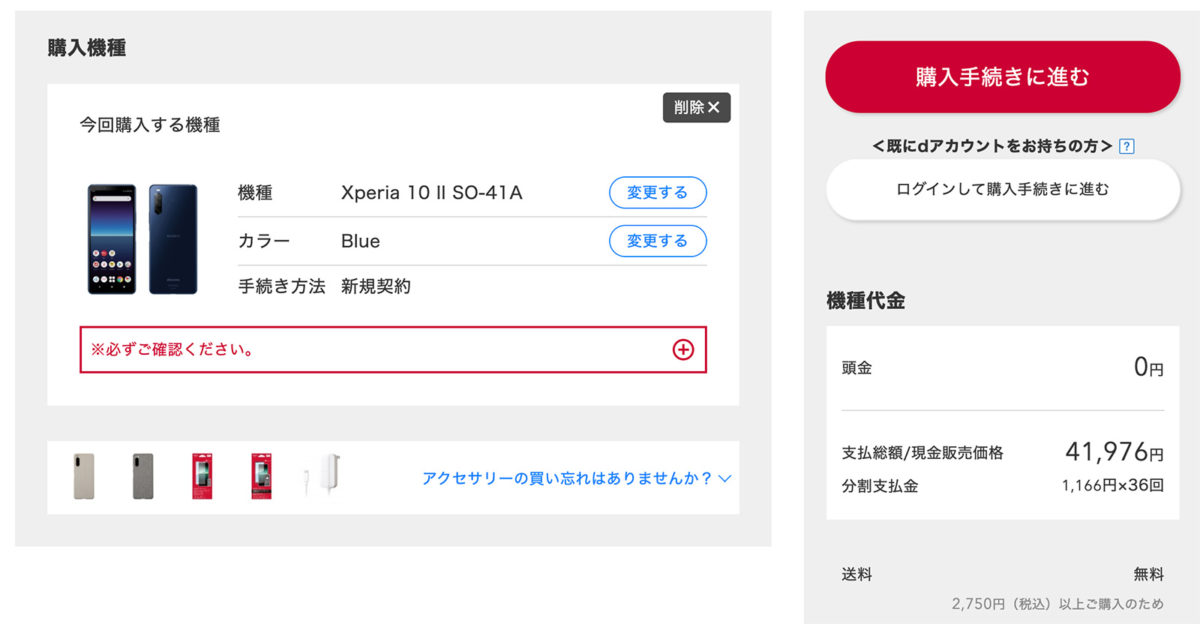
Task: Open the dアカウント help question mark icon
Action: tap(1127, 146)
